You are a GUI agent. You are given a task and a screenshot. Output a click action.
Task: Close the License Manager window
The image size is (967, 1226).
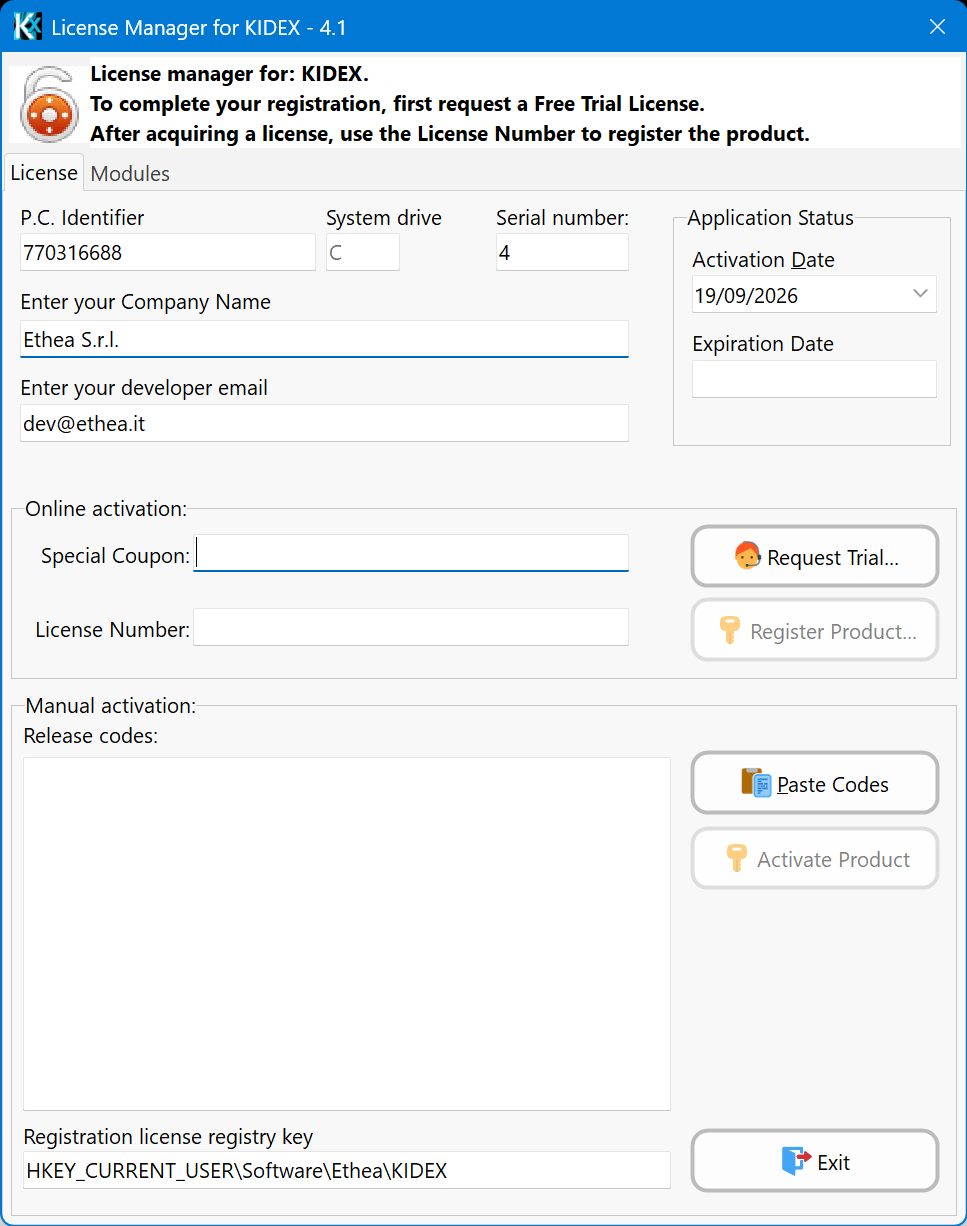pyautogui.click(x=937, y=27)
